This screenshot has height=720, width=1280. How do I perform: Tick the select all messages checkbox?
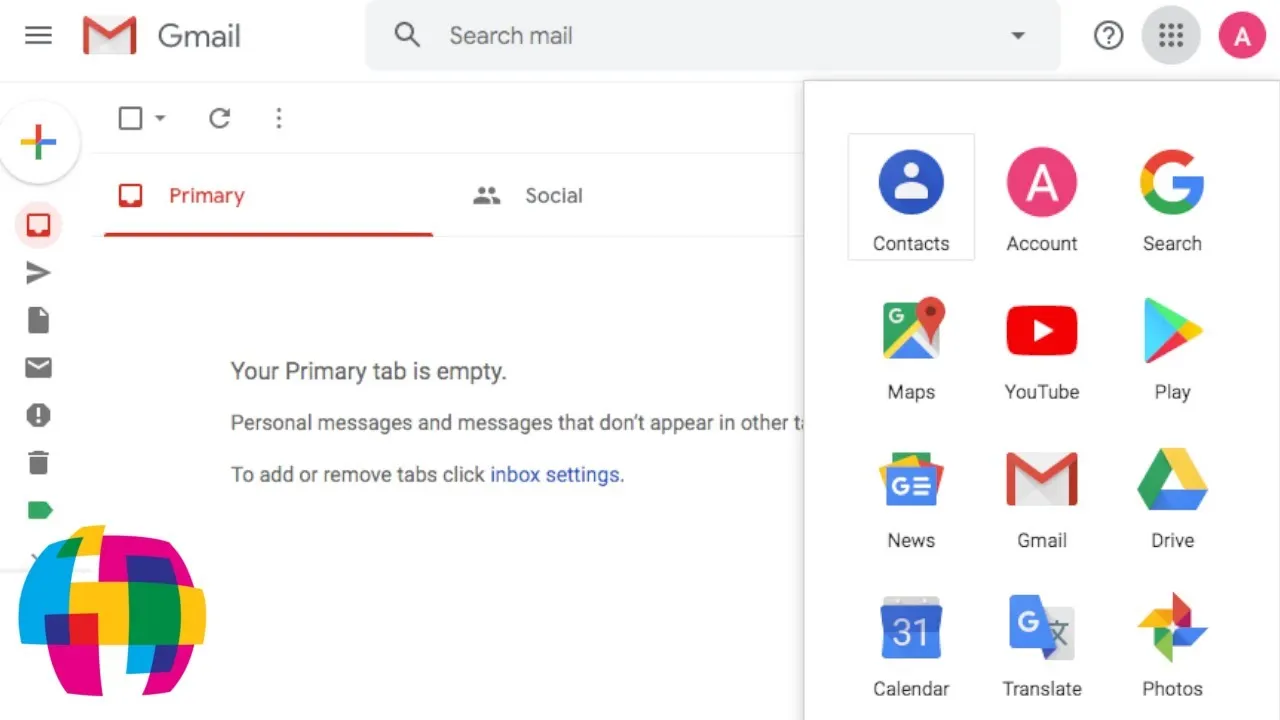pos(130,118)
